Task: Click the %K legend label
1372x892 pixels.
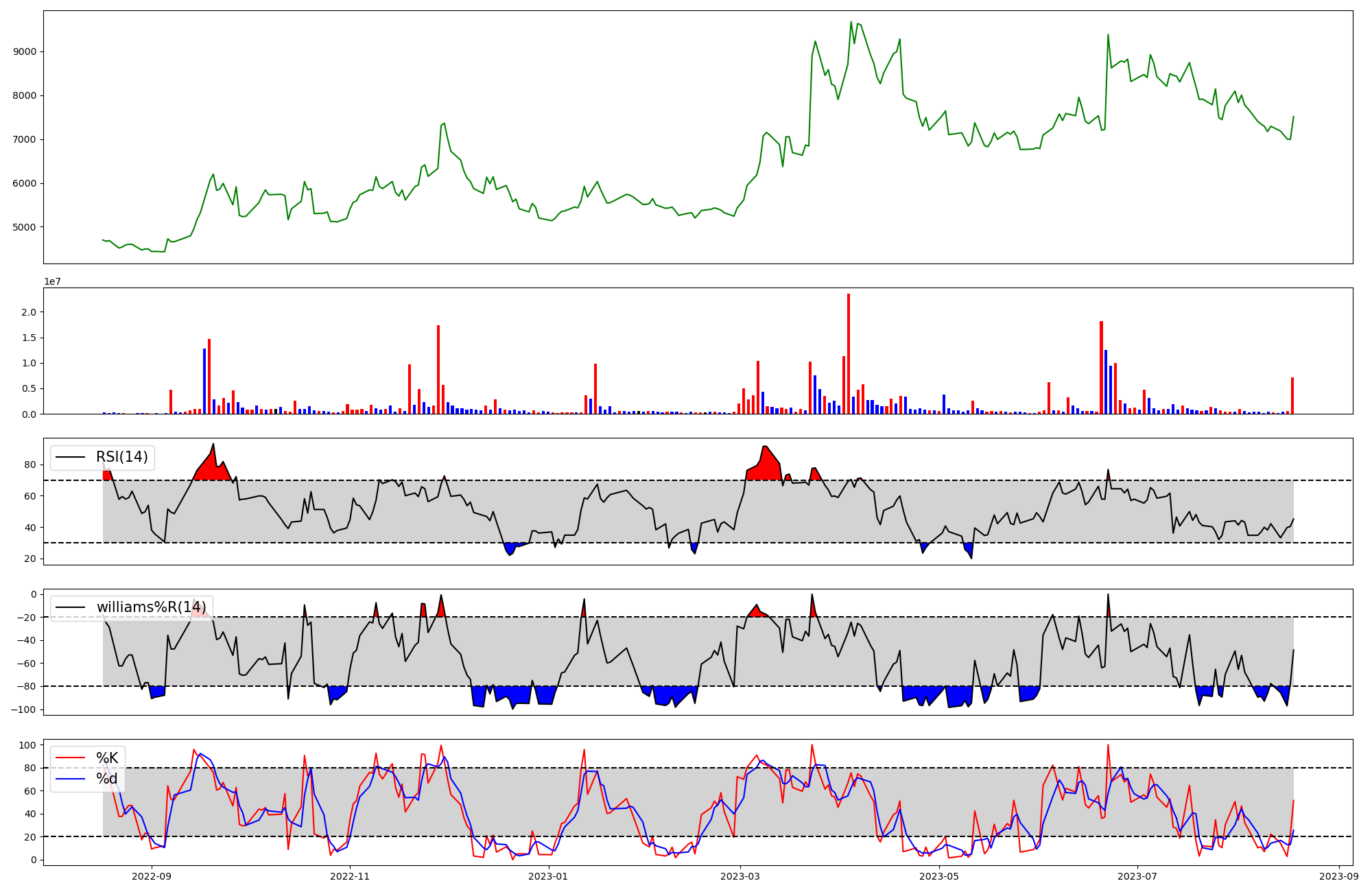Action: pos(107,758)
